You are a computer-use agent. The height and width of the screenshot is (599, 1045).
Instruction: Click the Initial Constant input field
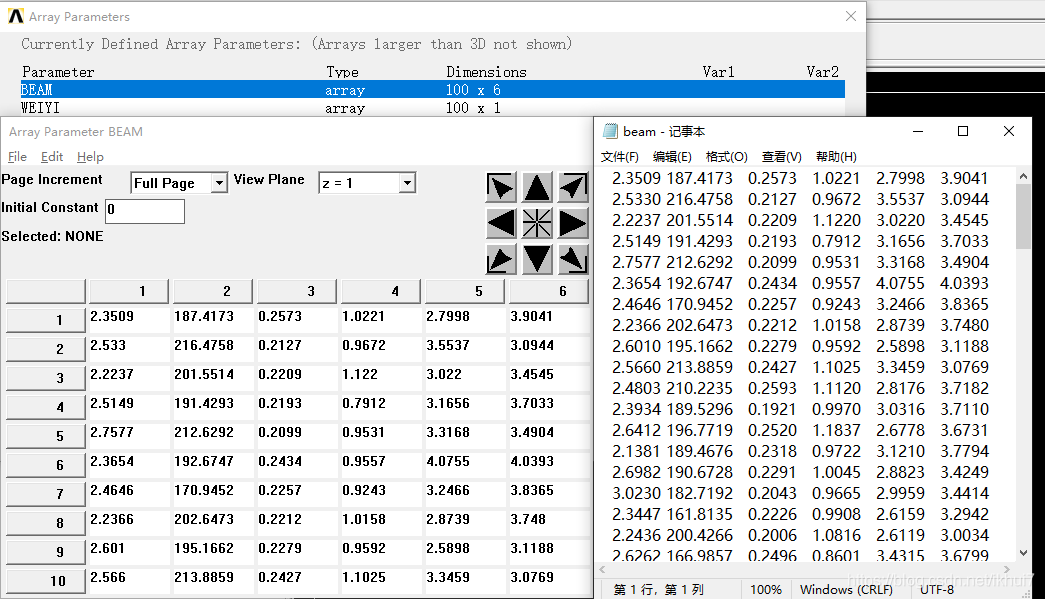coord(145,211)
